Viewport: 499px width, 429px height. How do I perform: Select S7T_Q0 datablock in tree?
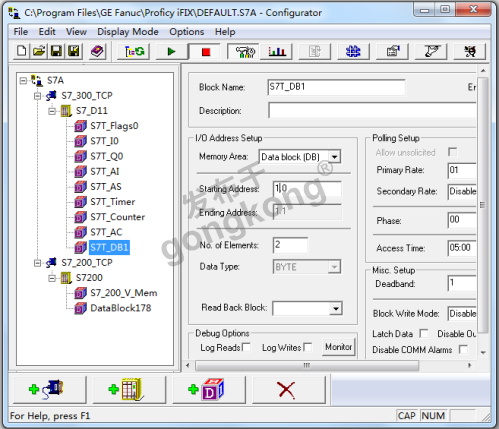pyautogui.click(x=107, y=156)
